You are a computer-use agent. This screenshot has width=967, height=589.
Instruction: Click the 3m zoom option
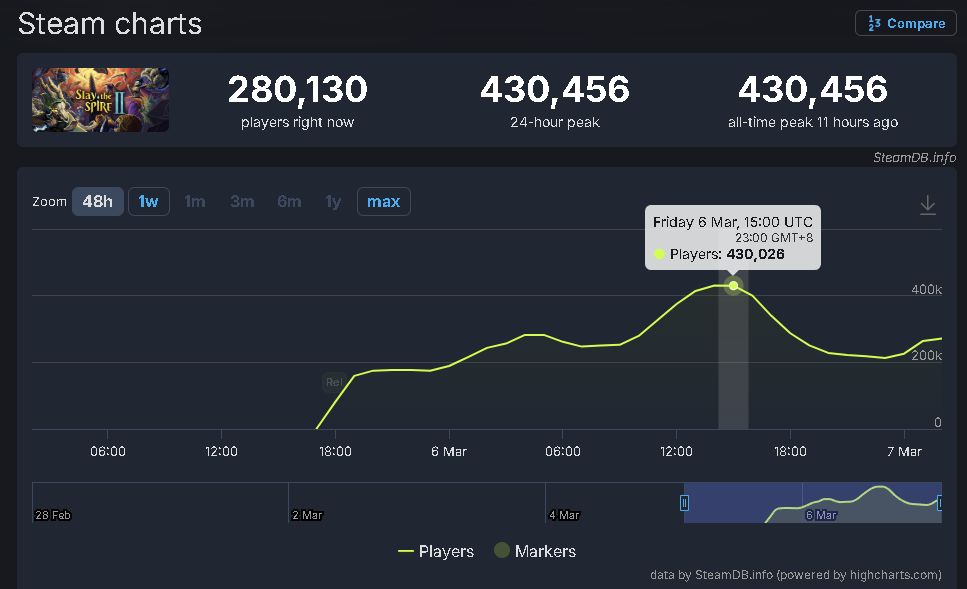tap(242, 202)
